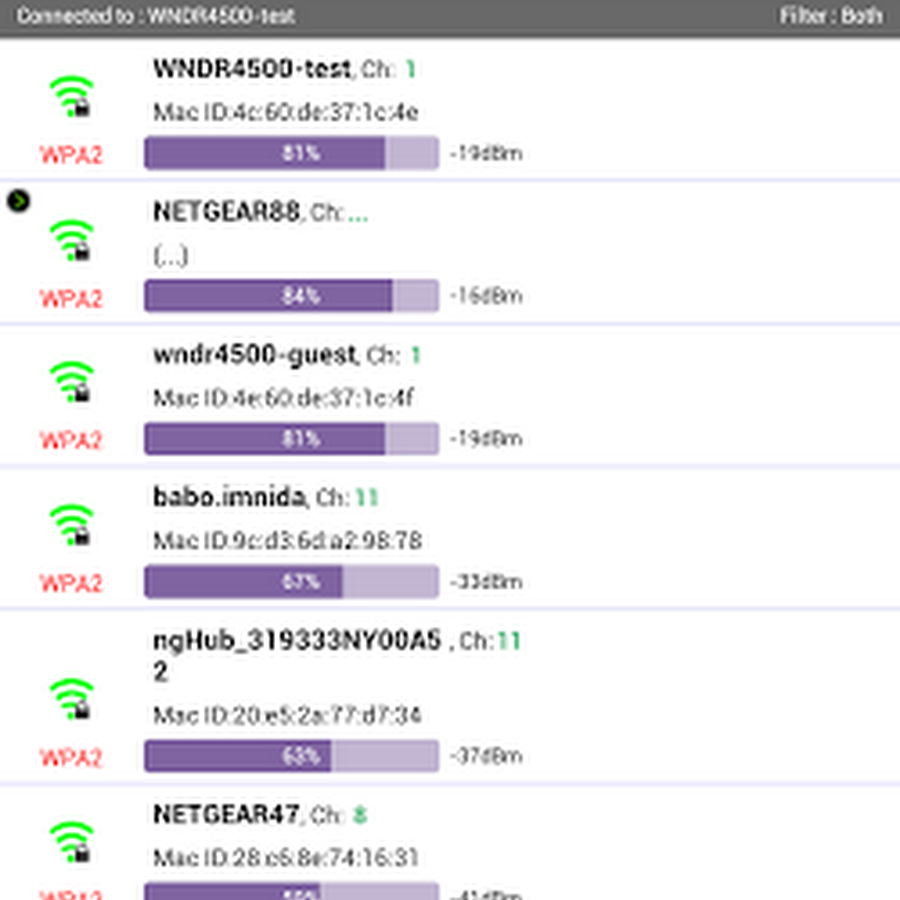Click the 81% signal bar for wndr4500-guest

tap(291, 439)
